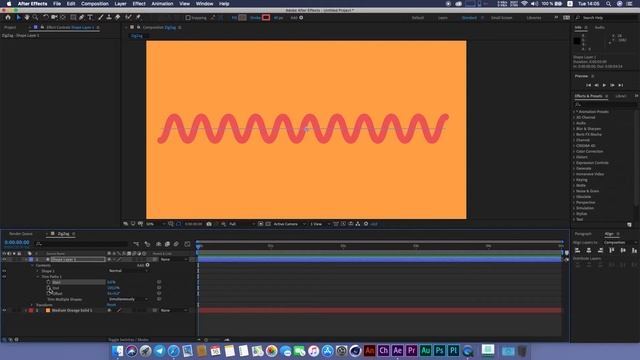Viewport: 640px width, 360px height.
Task: Toggle the transparency grid in viewer
Action: coord(268,224)
